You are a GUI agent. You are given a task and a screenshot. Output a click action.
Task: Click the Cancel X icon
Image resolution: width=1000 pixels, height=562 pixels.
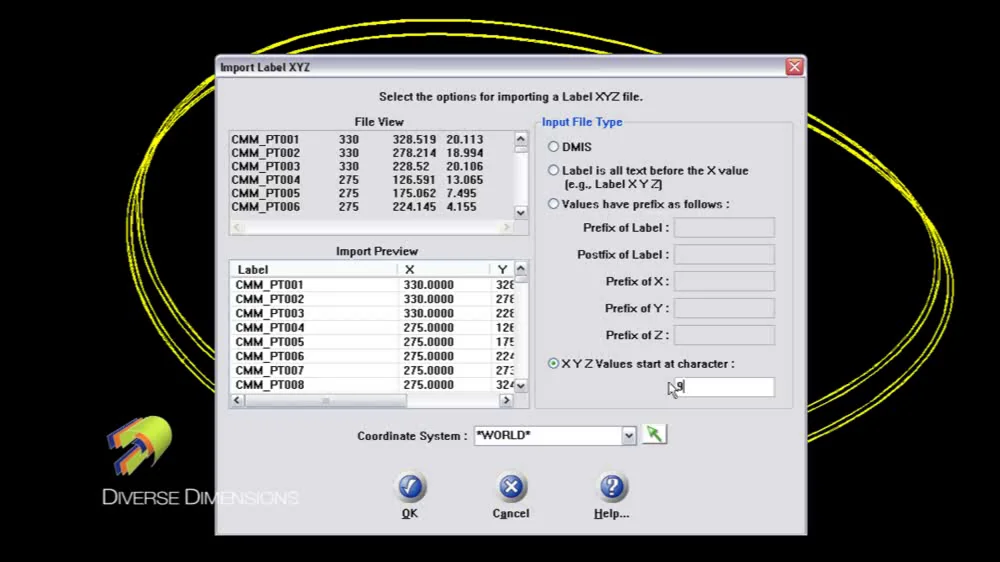(x=511, y=487)
